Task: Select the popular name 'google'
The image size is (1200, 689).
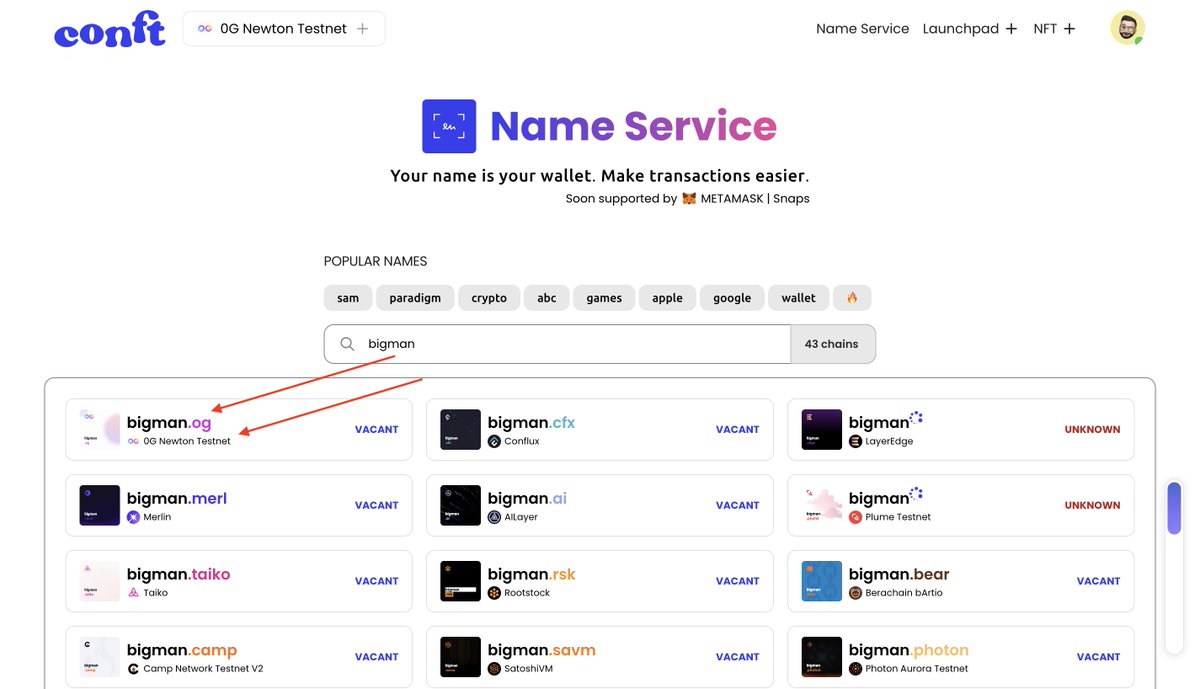Action: tap(732, 298)
